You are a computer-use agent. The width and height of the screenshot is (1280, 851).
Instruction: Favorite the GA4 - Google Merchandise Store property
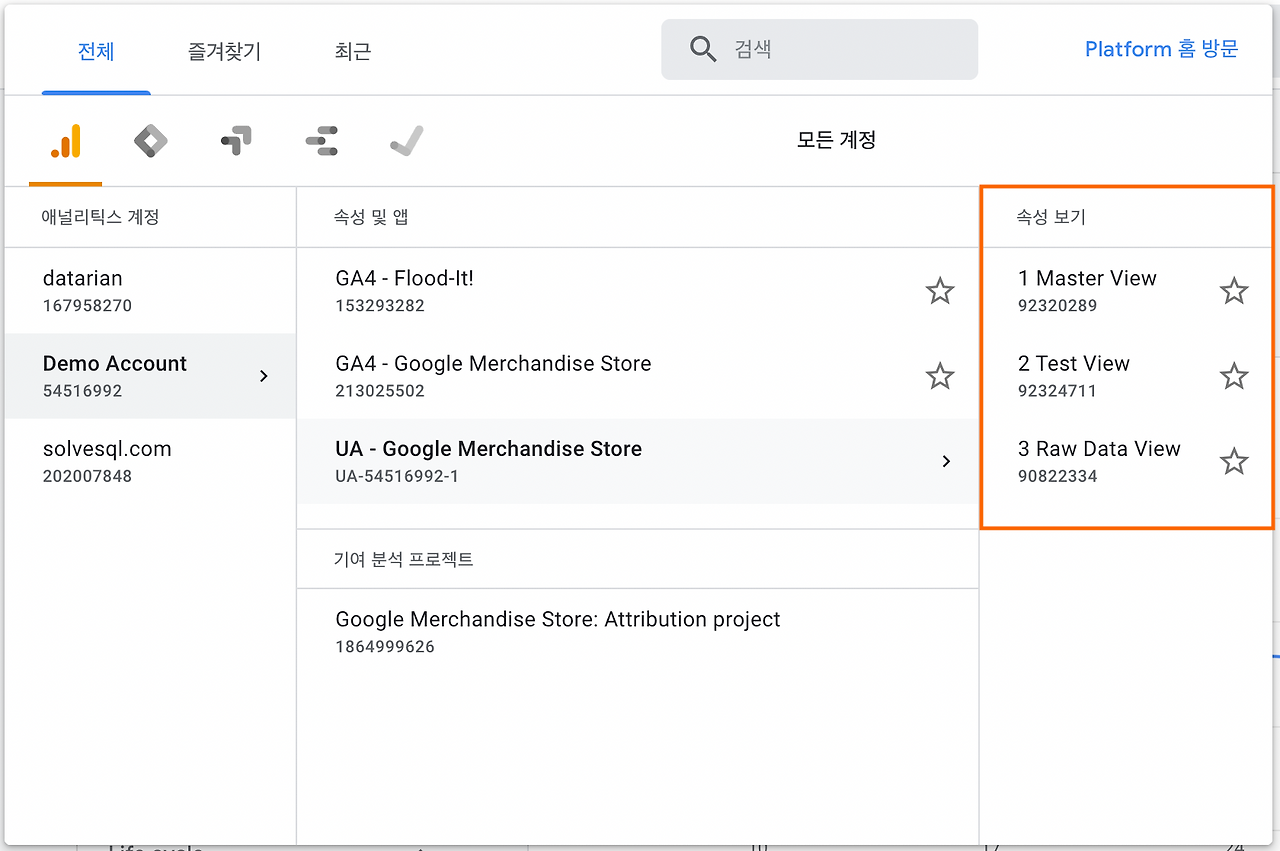pos(939,376)
